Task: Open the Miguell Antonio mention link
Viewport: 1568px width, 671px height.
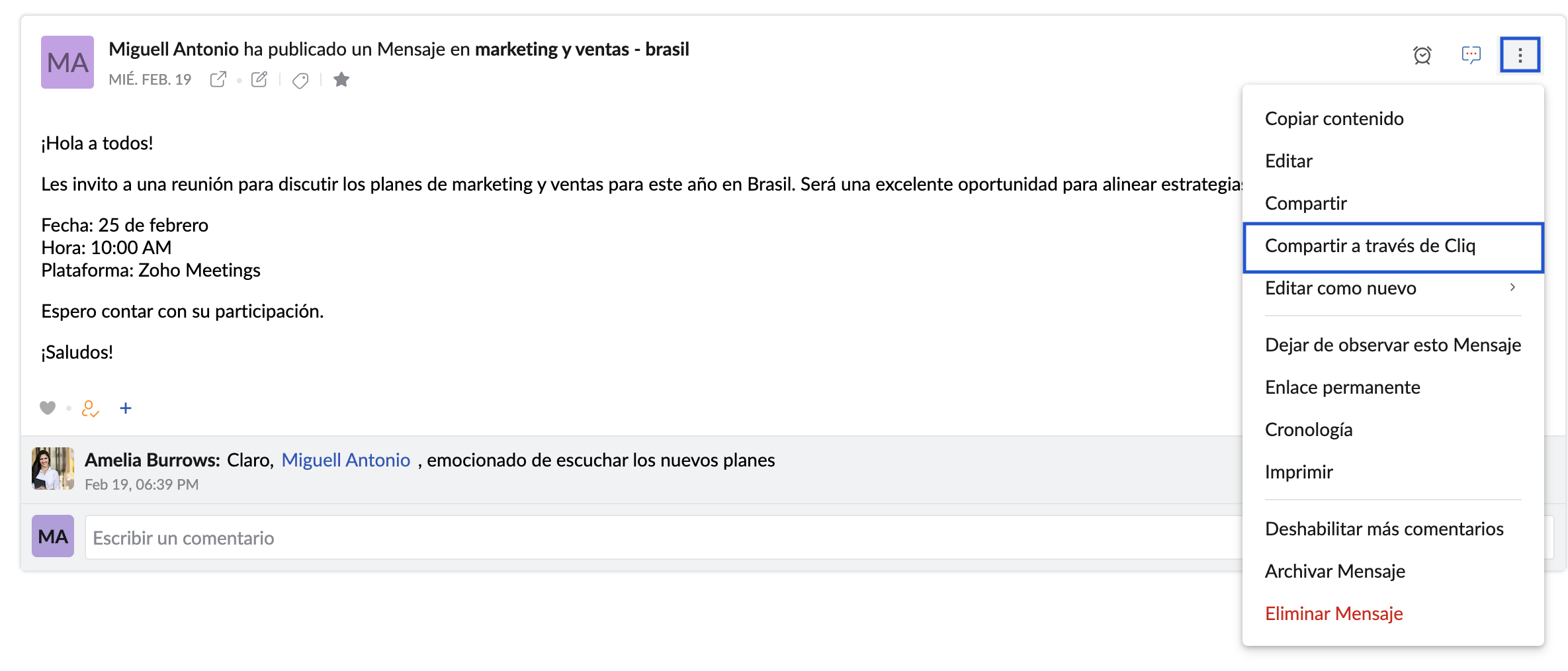Action: [346, 461]
